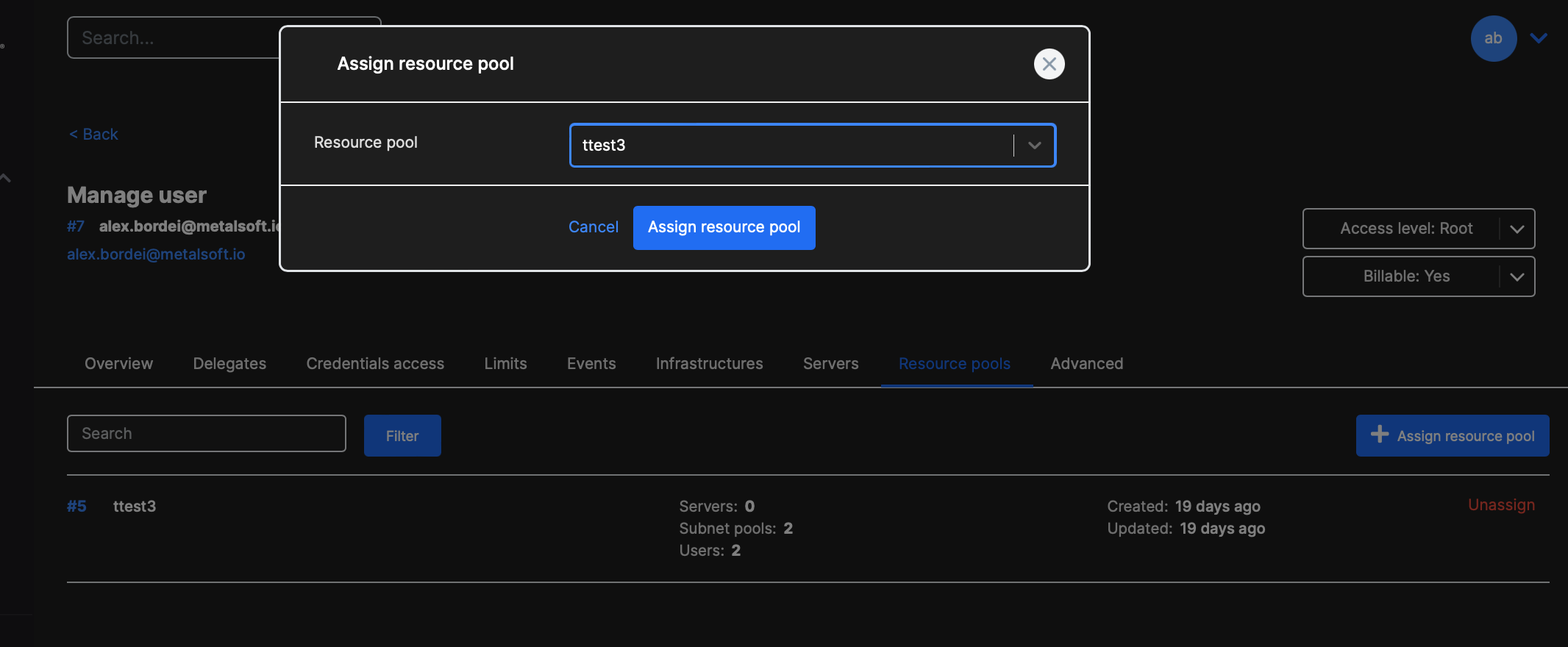This screenshot has width=1568, height=647.
Task: Click the resource pools Search field
Action: pos(206,434)
